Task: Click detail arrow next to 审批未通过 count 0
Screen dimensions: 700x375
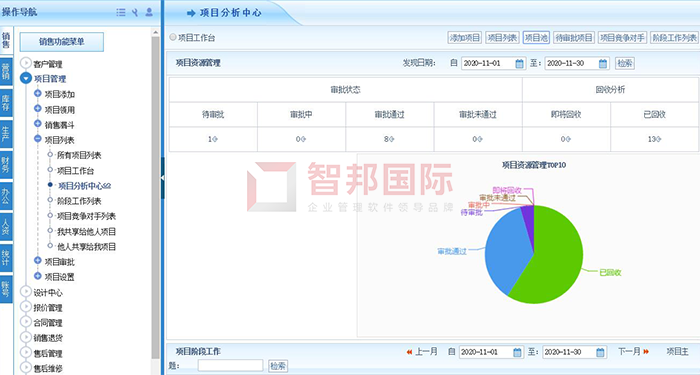Action: click(x=480, y=139)
